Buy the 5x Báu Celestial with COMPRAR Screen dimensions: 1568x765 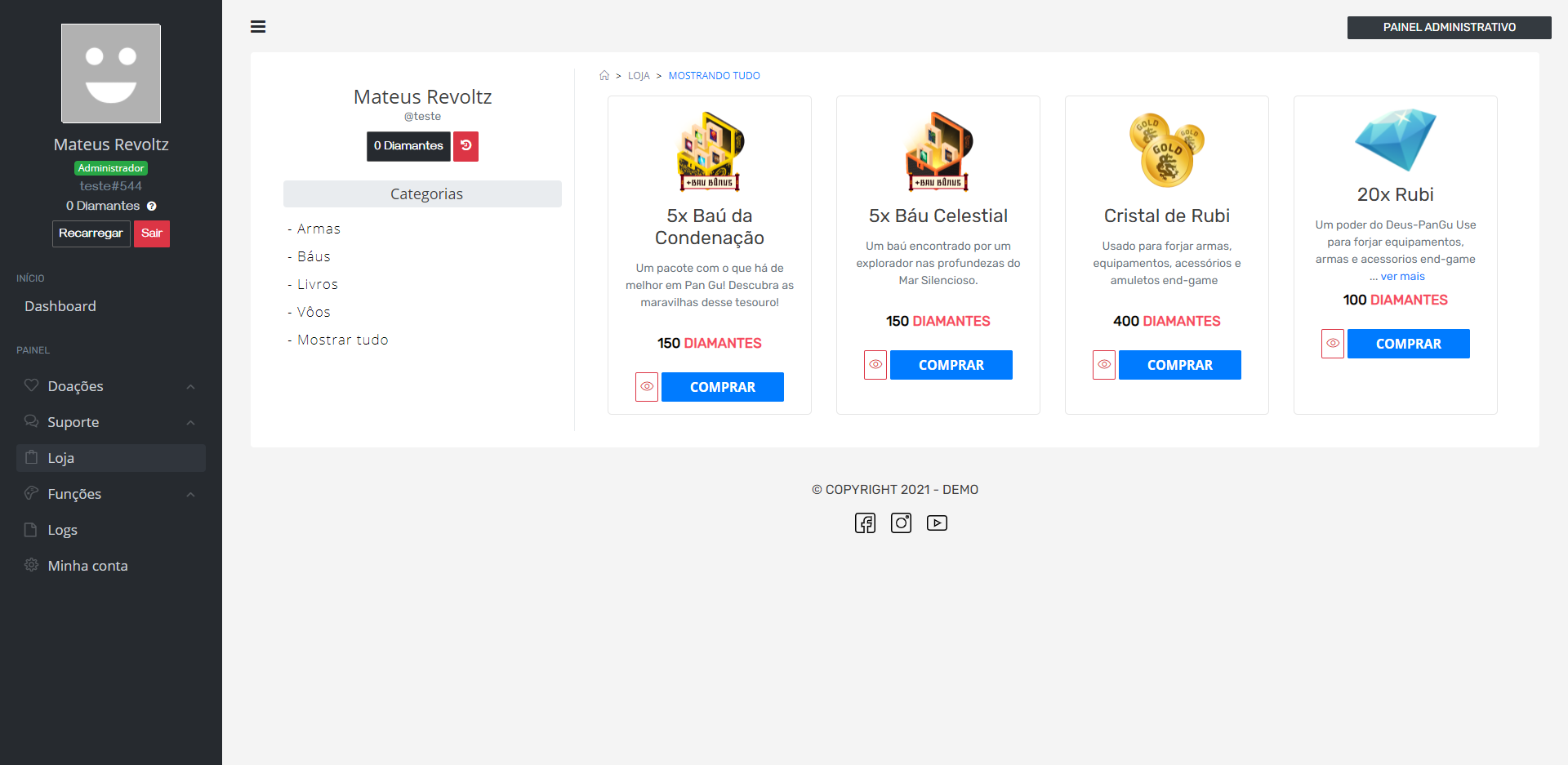click(951, 365)
